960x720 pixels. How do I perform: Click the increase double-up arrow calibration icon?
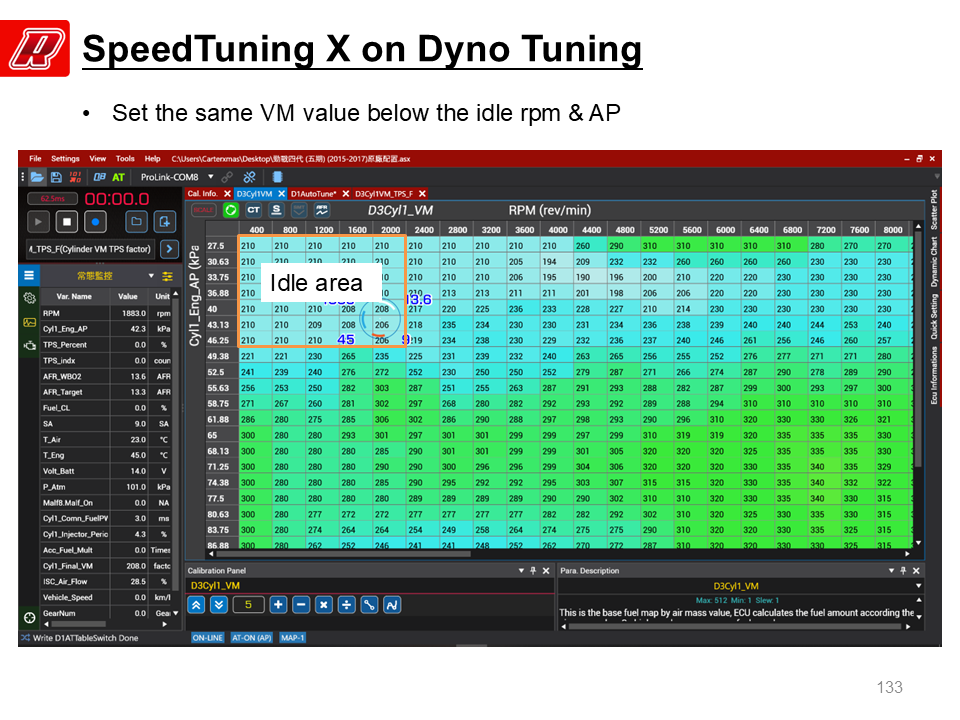point(196,605)
